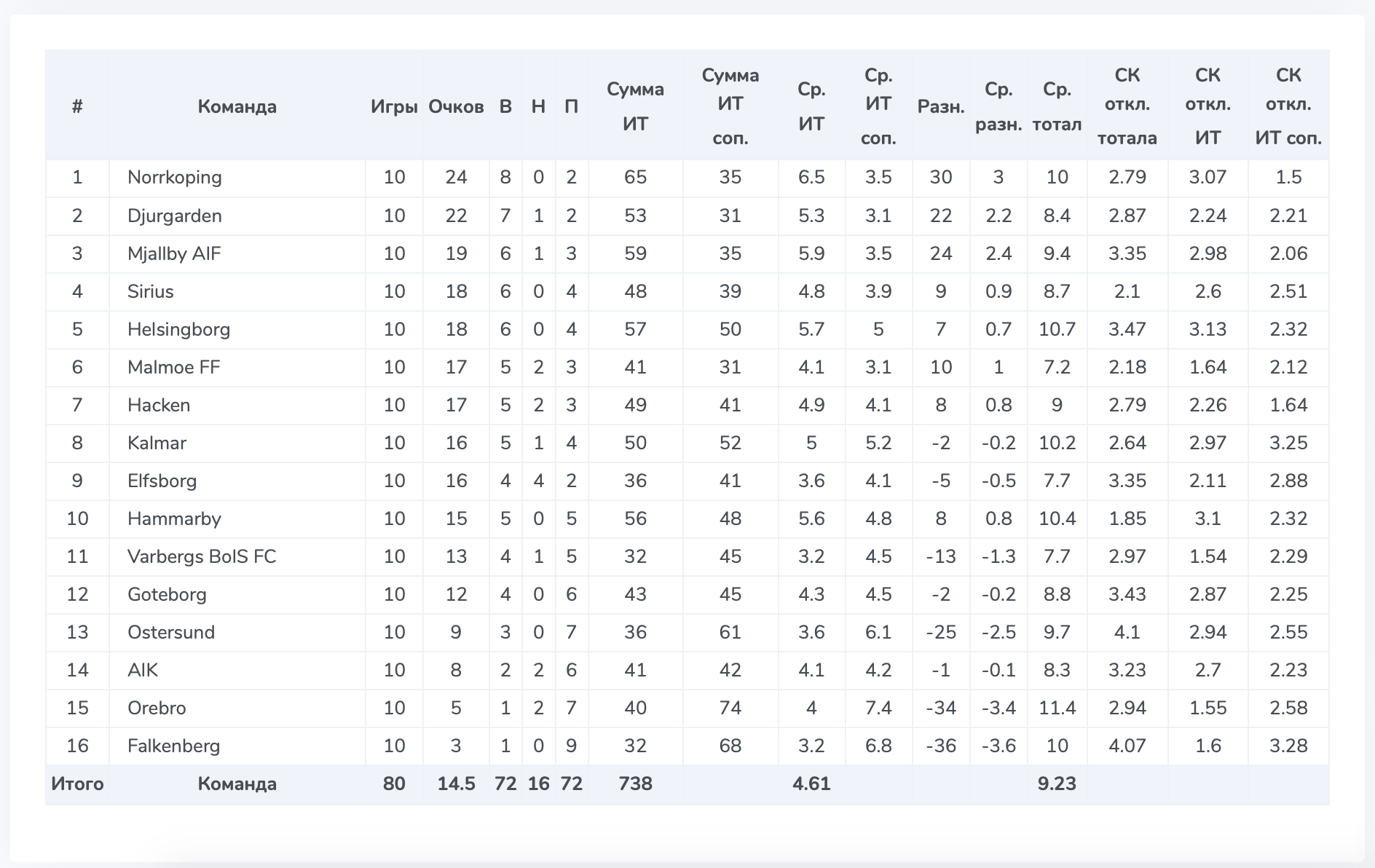Select team name Ostersund

(x=171, y=632)
